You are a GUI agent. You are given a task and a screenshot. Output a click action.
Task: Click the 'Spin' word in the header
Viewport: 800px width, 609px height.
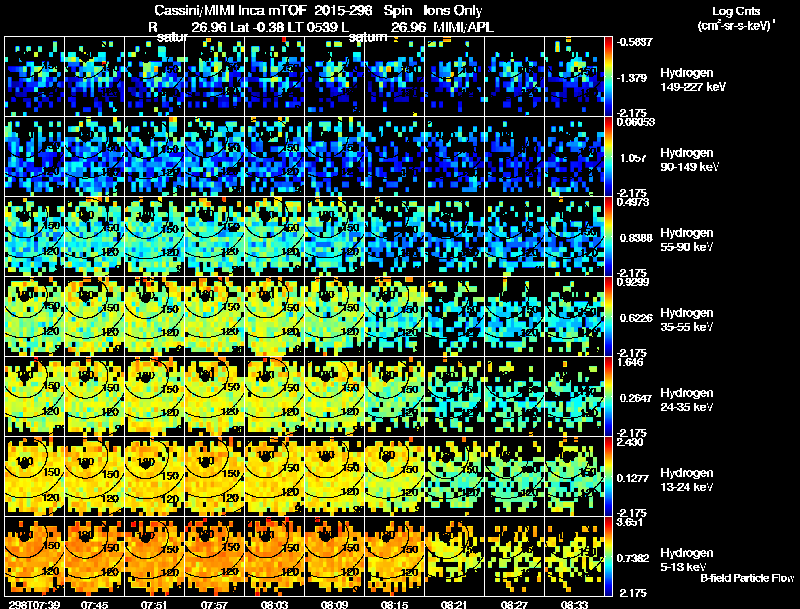pyautogui.click(x=397, y=11)
